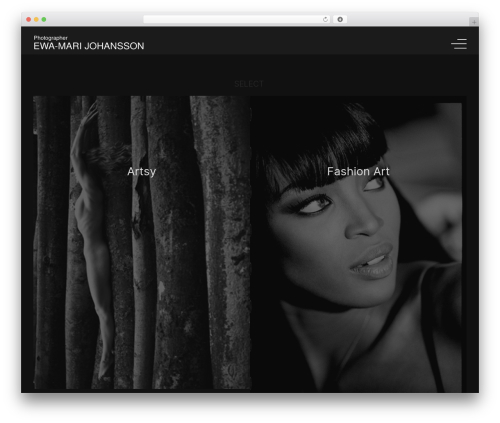Image resolution: width=500 pixels, height=423 pixels.
Task: Maximize the window with the green button
Action: (x=44, y=19)
